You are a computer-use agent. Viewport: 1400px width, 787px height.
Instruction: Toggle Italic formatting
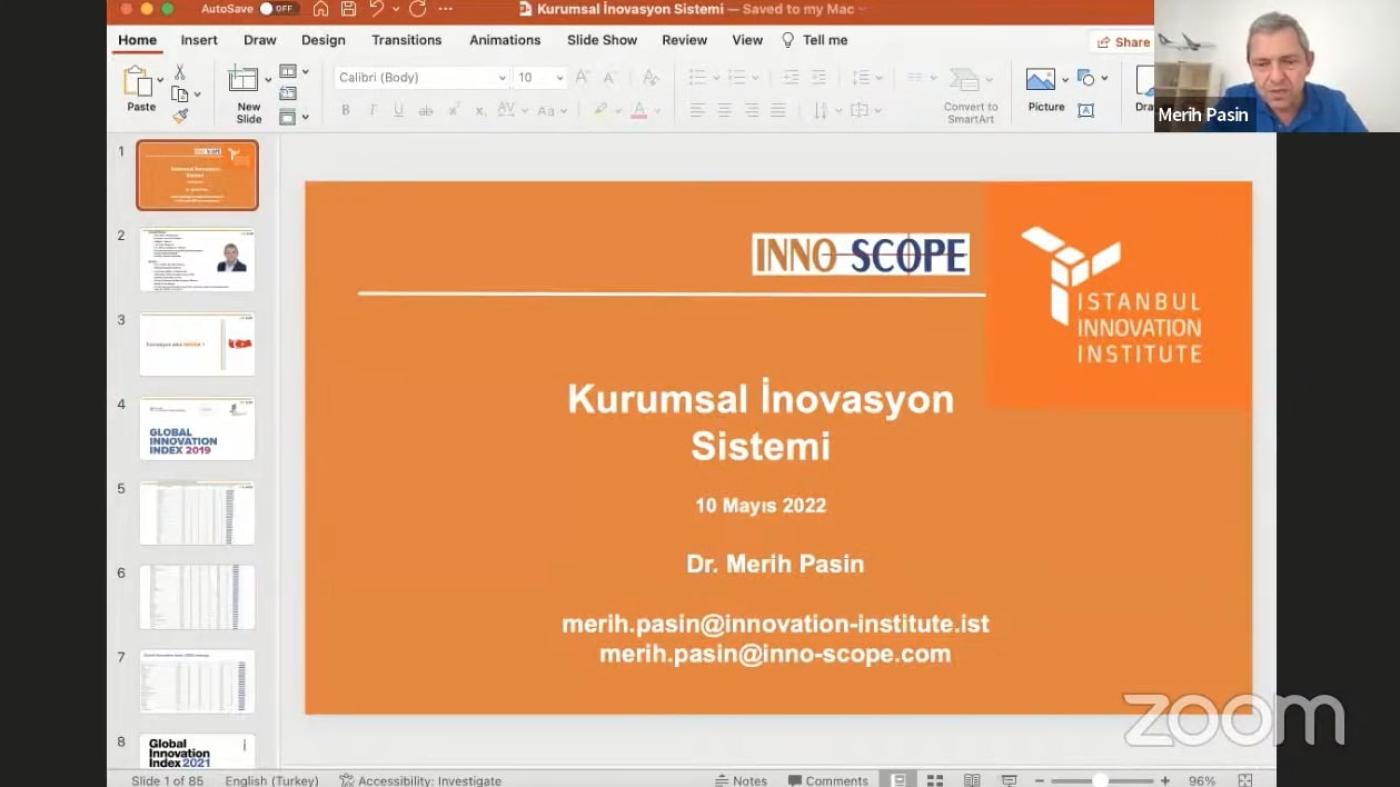[x=372, y=110]
